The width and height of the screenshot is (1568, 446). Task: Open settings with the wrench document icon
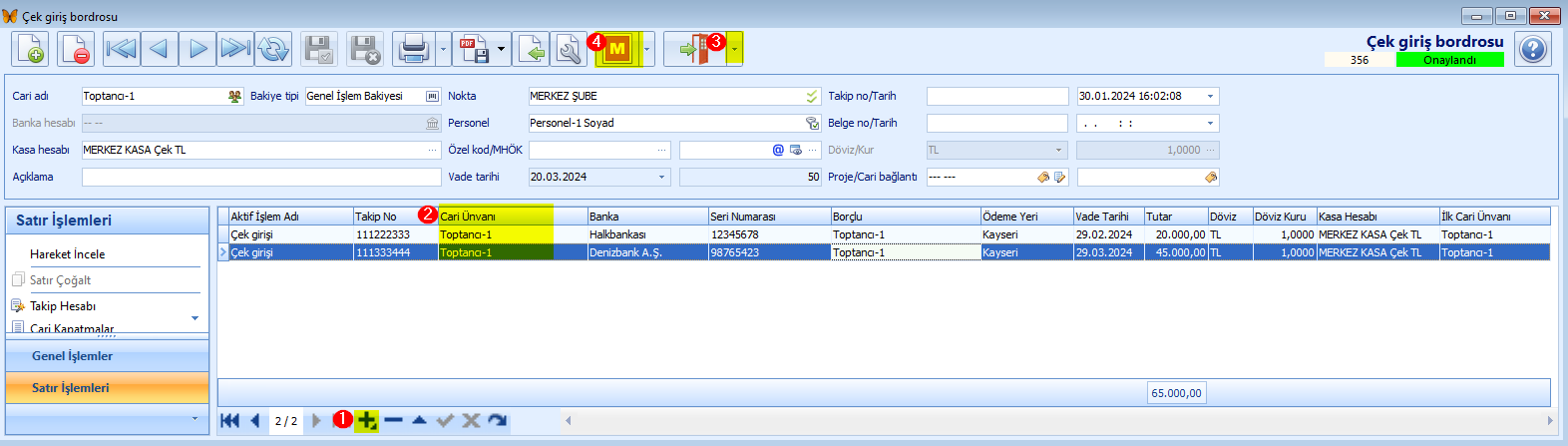point(570,49)
